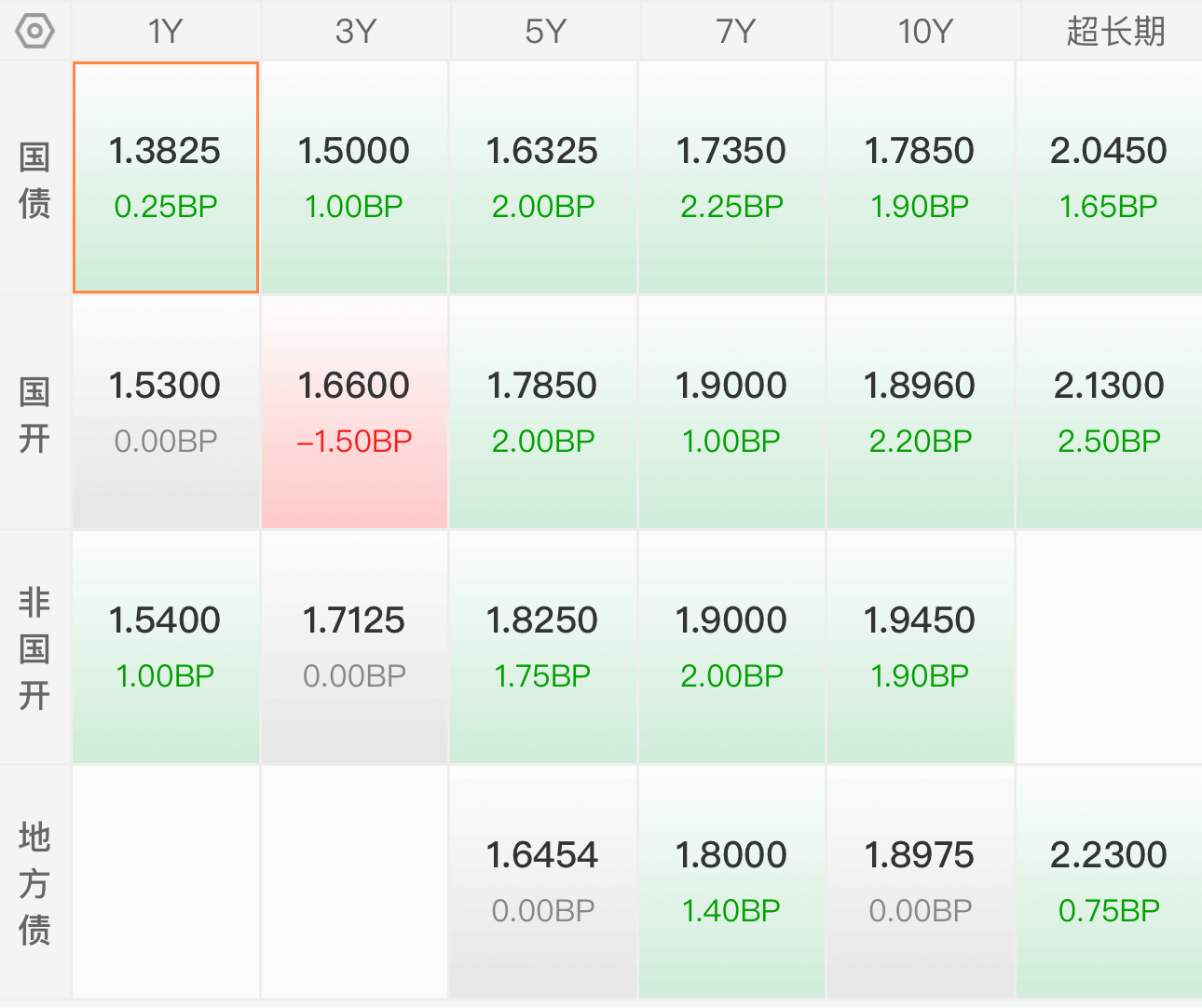Select the 国开 超长期 cell 2.1300

(1109, 413)
